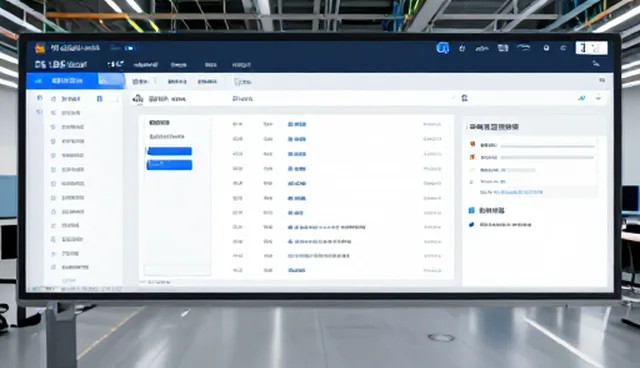Image resolution: width=640 pixels, height=368 pixels.
Task: Click the upper blue button in the left card
Action: pyautogui.click(x=169, y=151)
